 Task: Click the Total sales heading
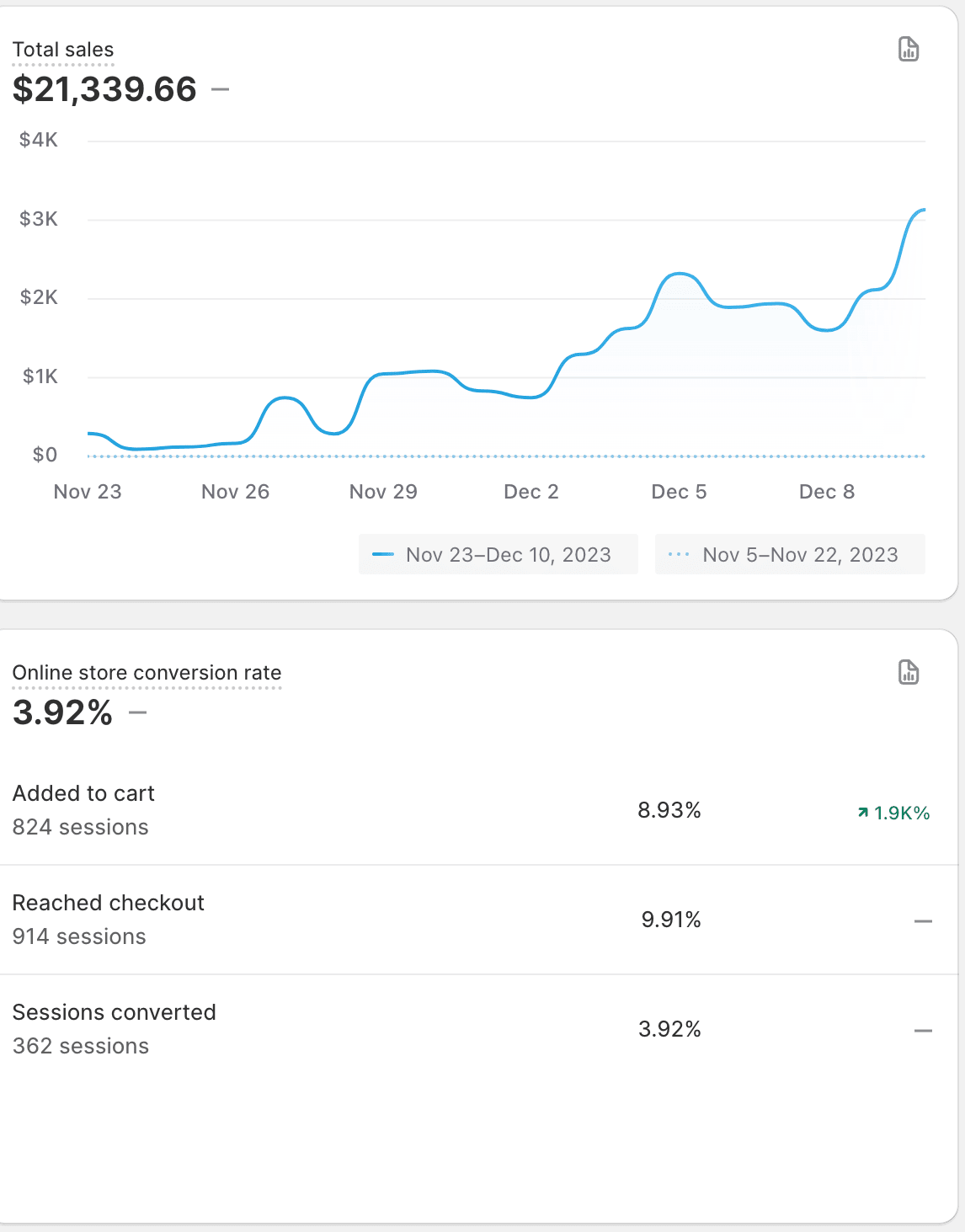pos(63,50)
